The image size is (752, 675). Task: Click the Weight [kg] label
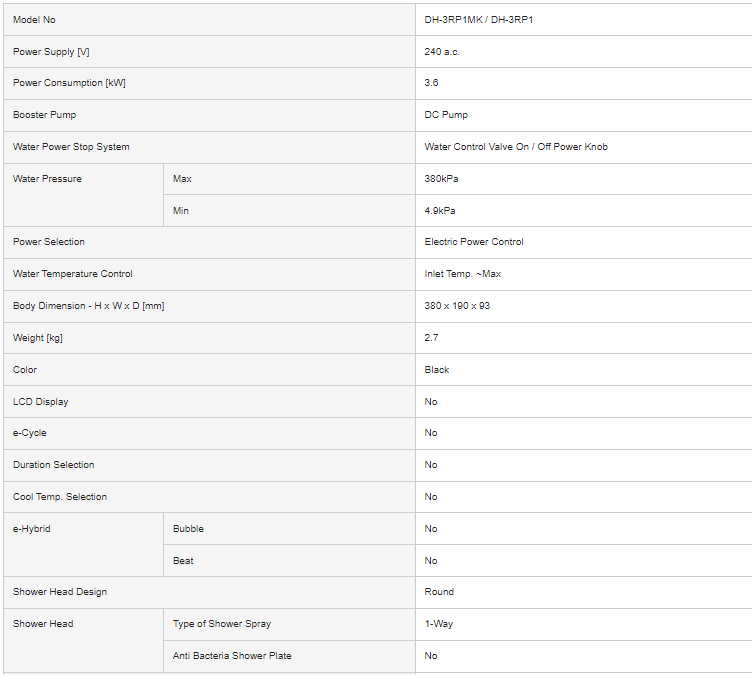(36, 338)
